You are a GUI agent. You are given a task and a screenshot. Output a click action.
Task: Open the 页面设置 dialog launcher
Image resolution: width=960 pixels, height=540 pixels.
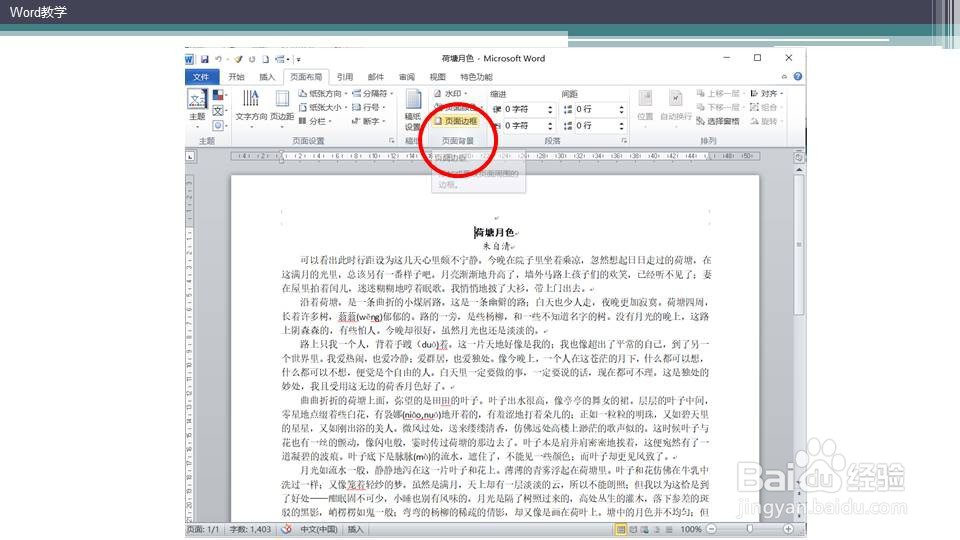tap(392, 141)
